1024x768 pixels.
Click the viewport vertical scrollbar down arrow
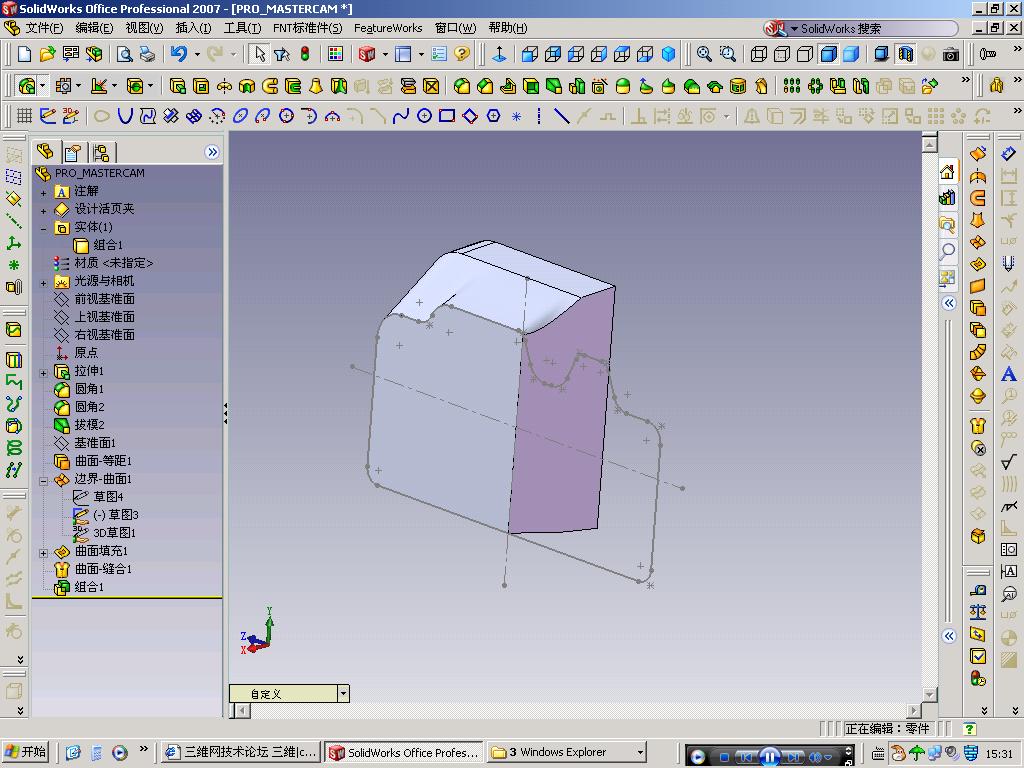(x=929, y=695)
